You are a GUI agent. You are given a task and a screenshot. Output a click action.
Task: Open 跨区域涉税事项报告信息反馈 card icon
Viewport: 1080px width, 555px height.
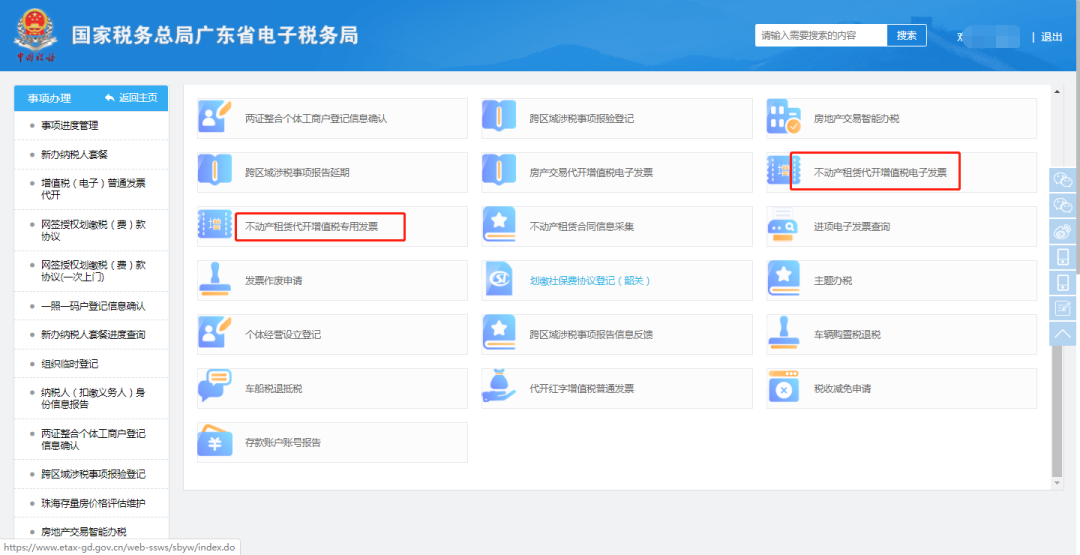click(499, 333)
